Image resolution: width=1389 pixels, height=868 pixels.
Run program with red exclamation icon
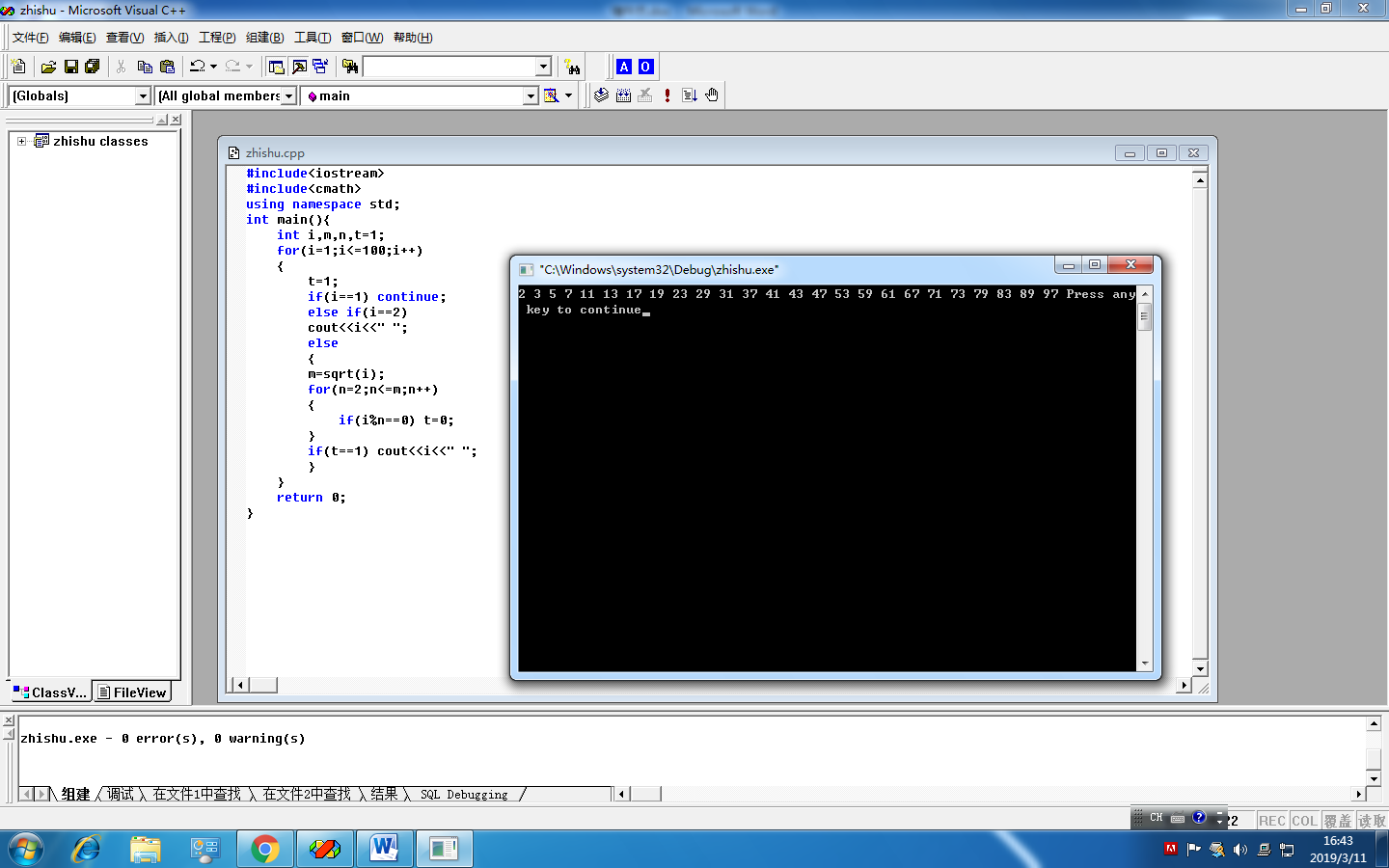[667, 95]
